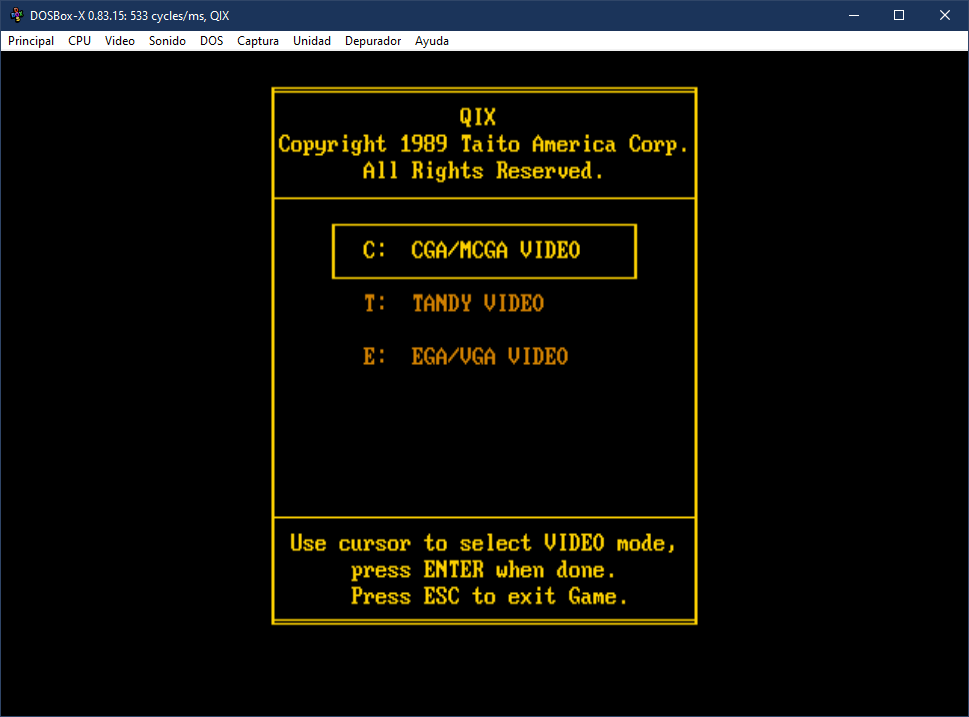The image size is (969, 717).
Task: Select the CGA/MCGA VIDEO option
Action: 495,251
